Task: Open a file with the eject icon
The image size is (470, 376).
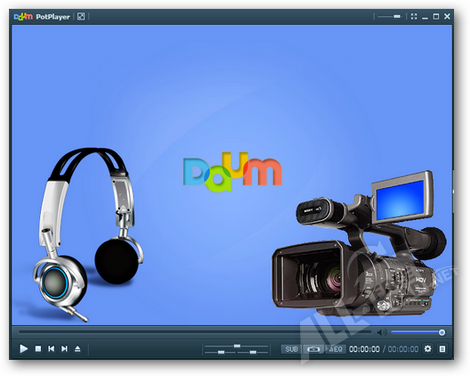Action: click(x=77, y=349)
